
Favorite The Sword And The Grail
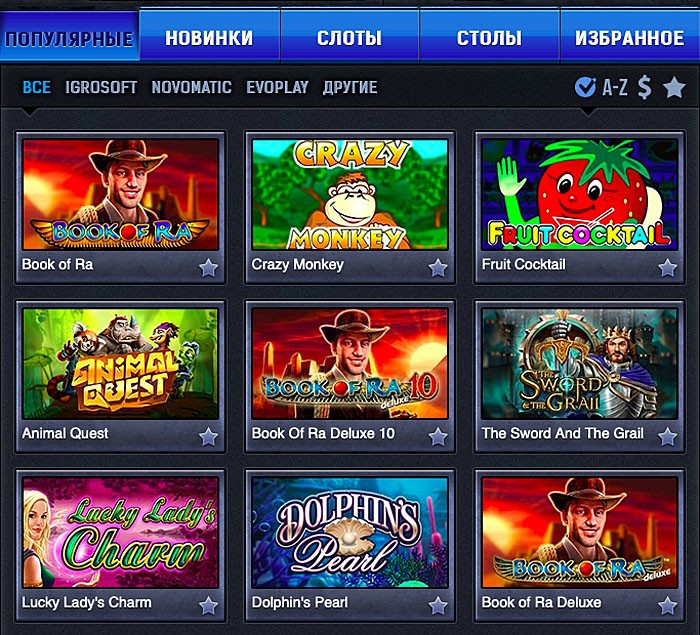click(x=667, y=437)
